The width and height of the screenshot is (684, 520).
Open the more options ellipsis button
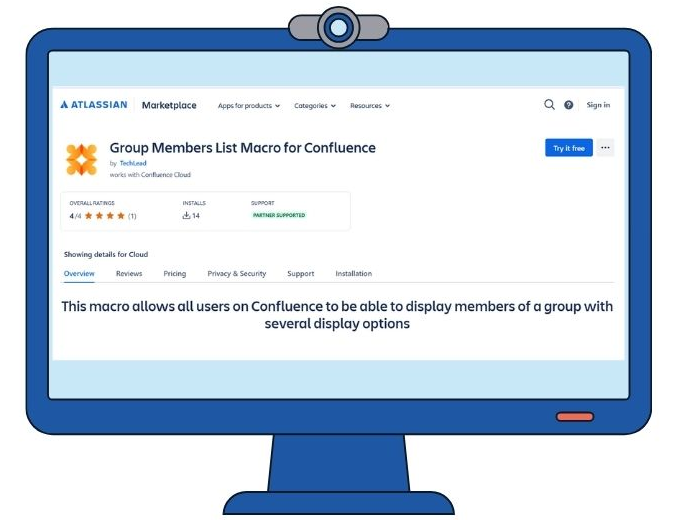point(605,147)
